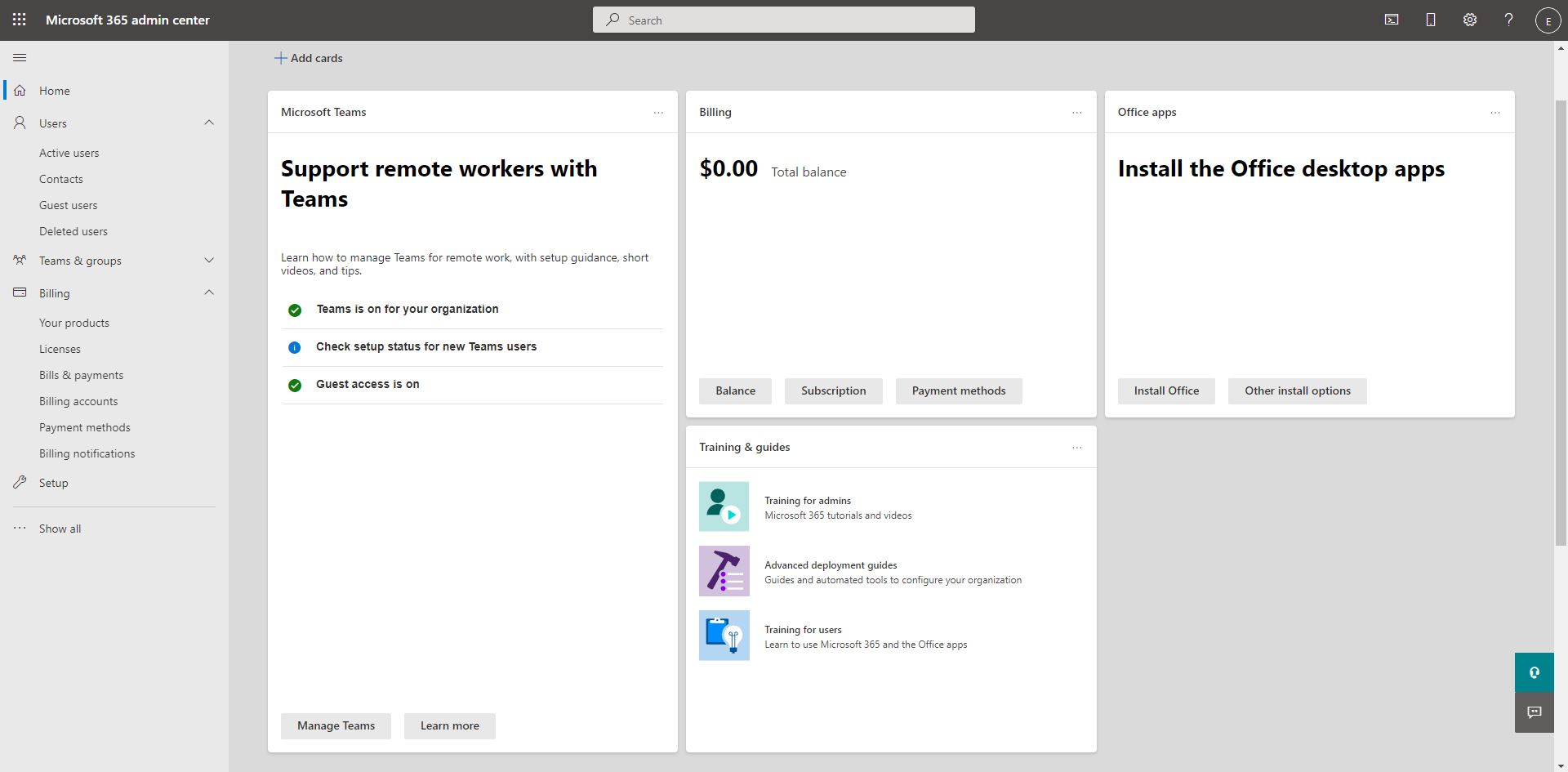Open the Help question mark icon
Image resolution: width=1568 pixels, height=772 pixels.
1508,20
